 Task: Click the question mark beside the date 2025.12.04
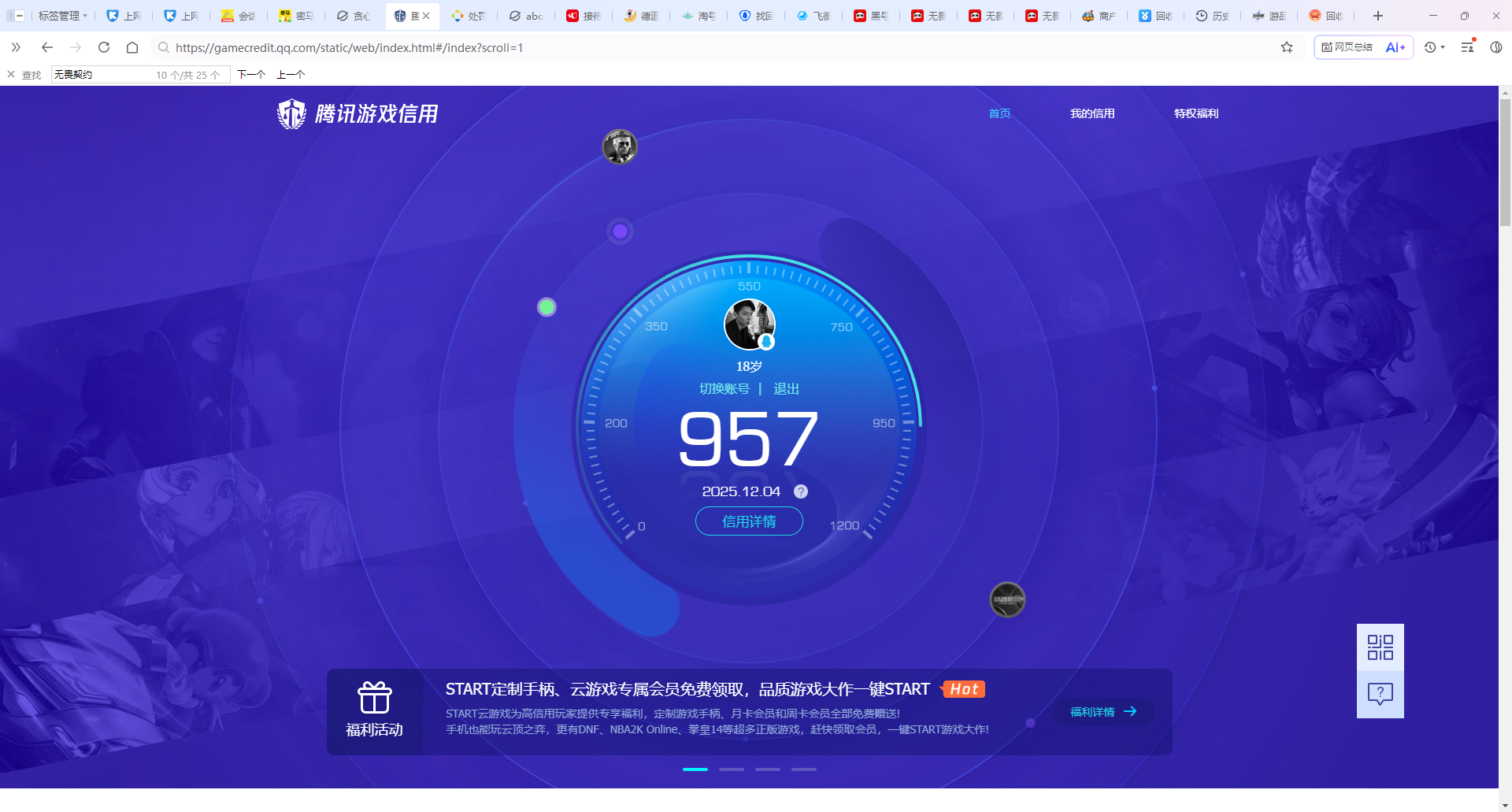pos(801,491)
